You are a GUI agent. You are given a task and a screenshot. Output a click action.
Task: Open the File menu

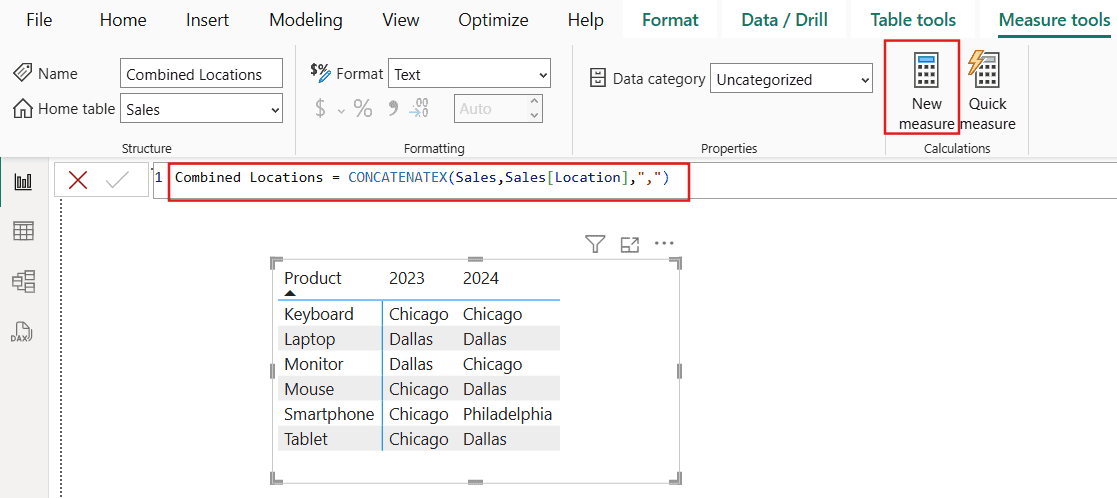pos(39,19)
